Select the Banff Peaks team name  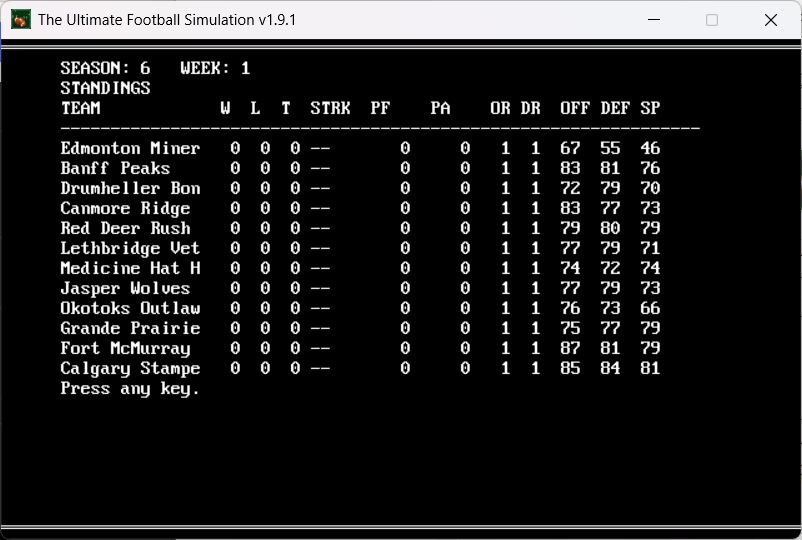click(115, 168)
